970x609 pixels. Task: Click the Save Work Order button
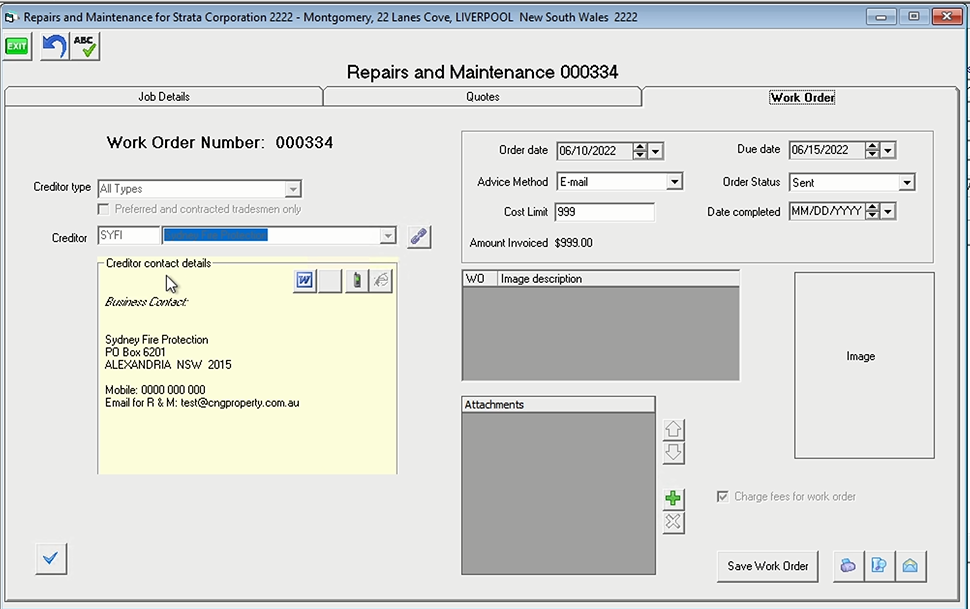point(768,566)
